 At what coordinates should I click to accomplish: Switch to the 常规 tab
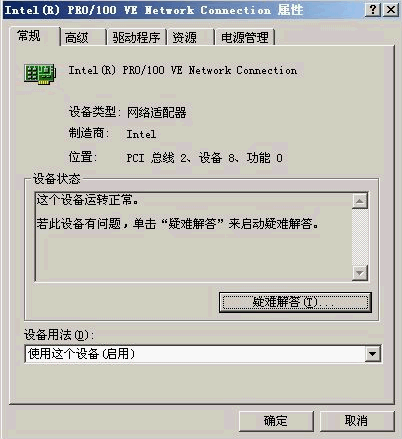click(x=29, y=36)
